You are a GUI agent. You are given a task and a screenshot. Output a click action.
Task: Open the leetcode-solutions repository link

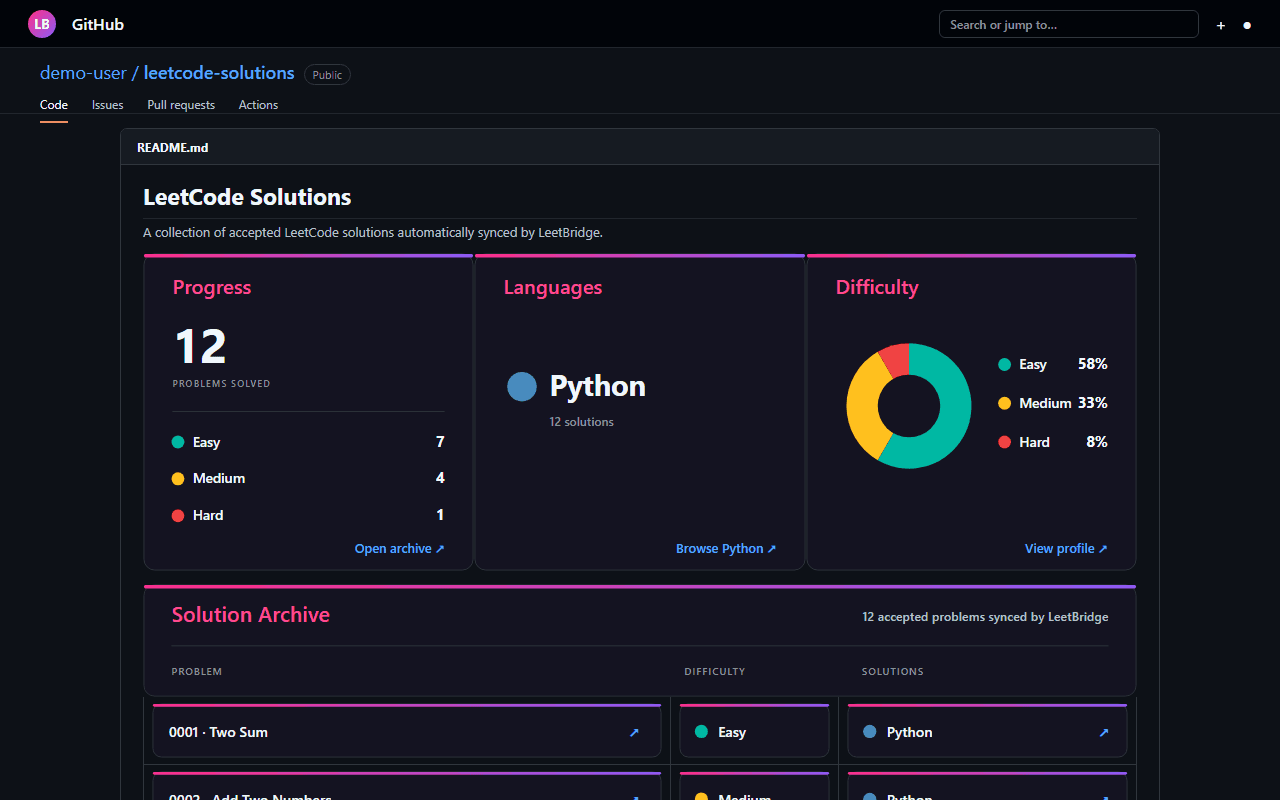coord(219,73)
